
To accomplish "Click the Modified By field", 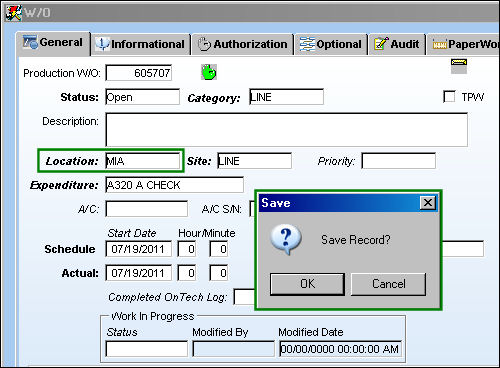I will [233, 349].
